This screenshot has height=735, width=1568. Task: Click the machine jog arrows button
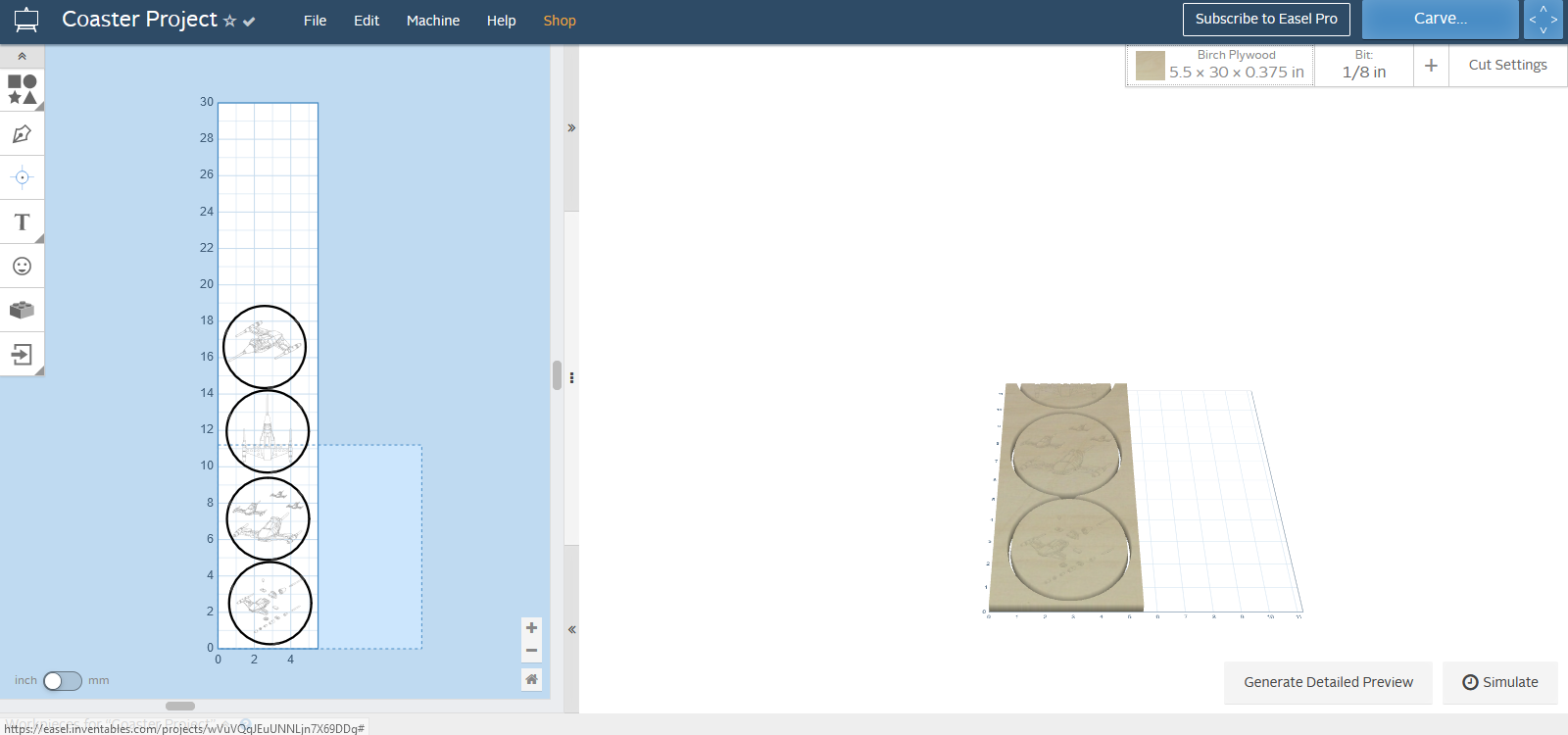pos(1543,19)
